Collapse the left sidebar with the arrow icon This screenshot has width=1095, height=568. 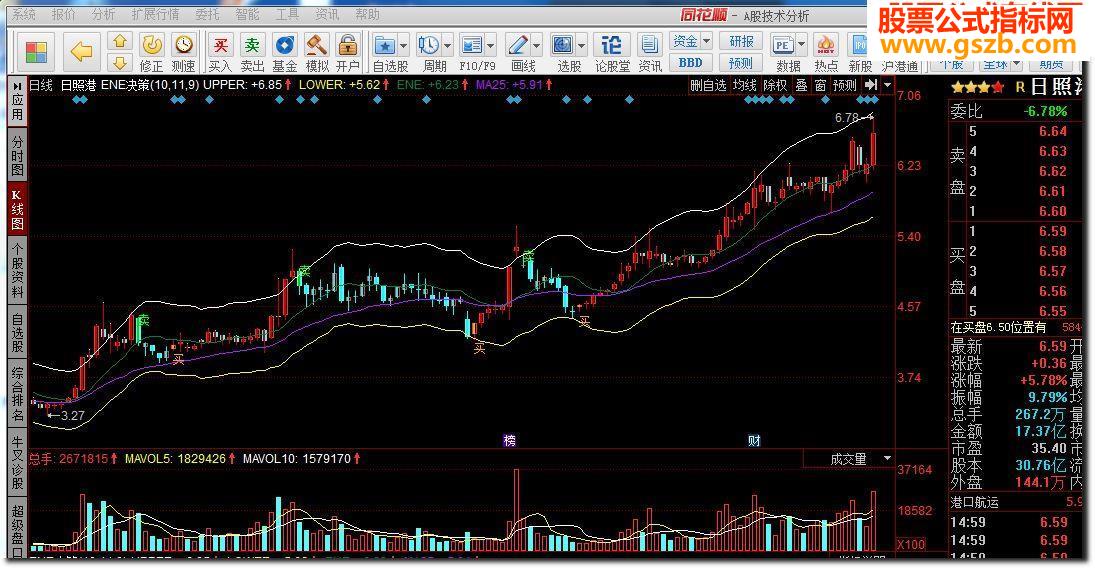17,85
